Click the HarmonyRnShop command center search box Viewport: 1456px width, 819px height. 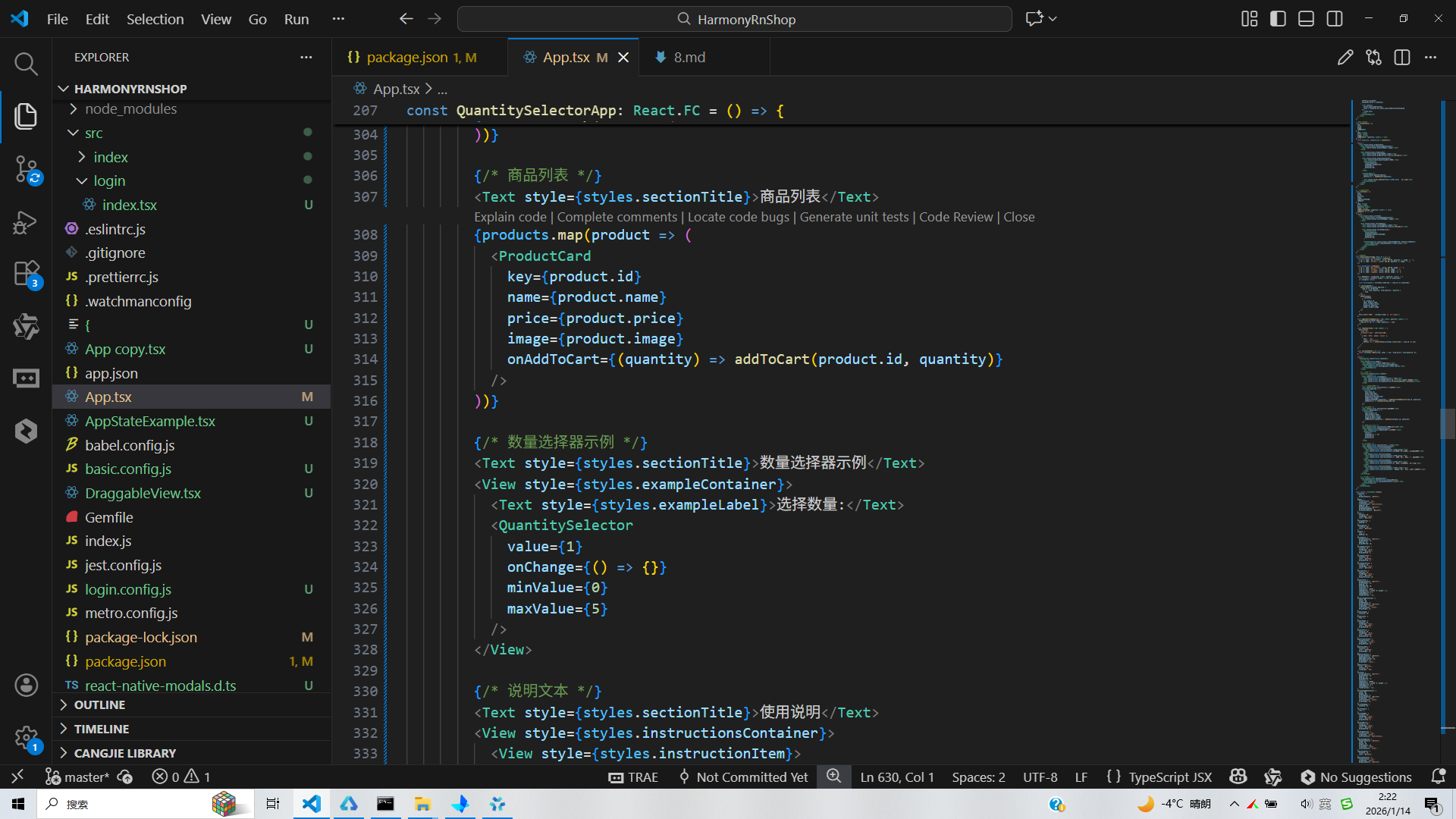tap(734, 19)
